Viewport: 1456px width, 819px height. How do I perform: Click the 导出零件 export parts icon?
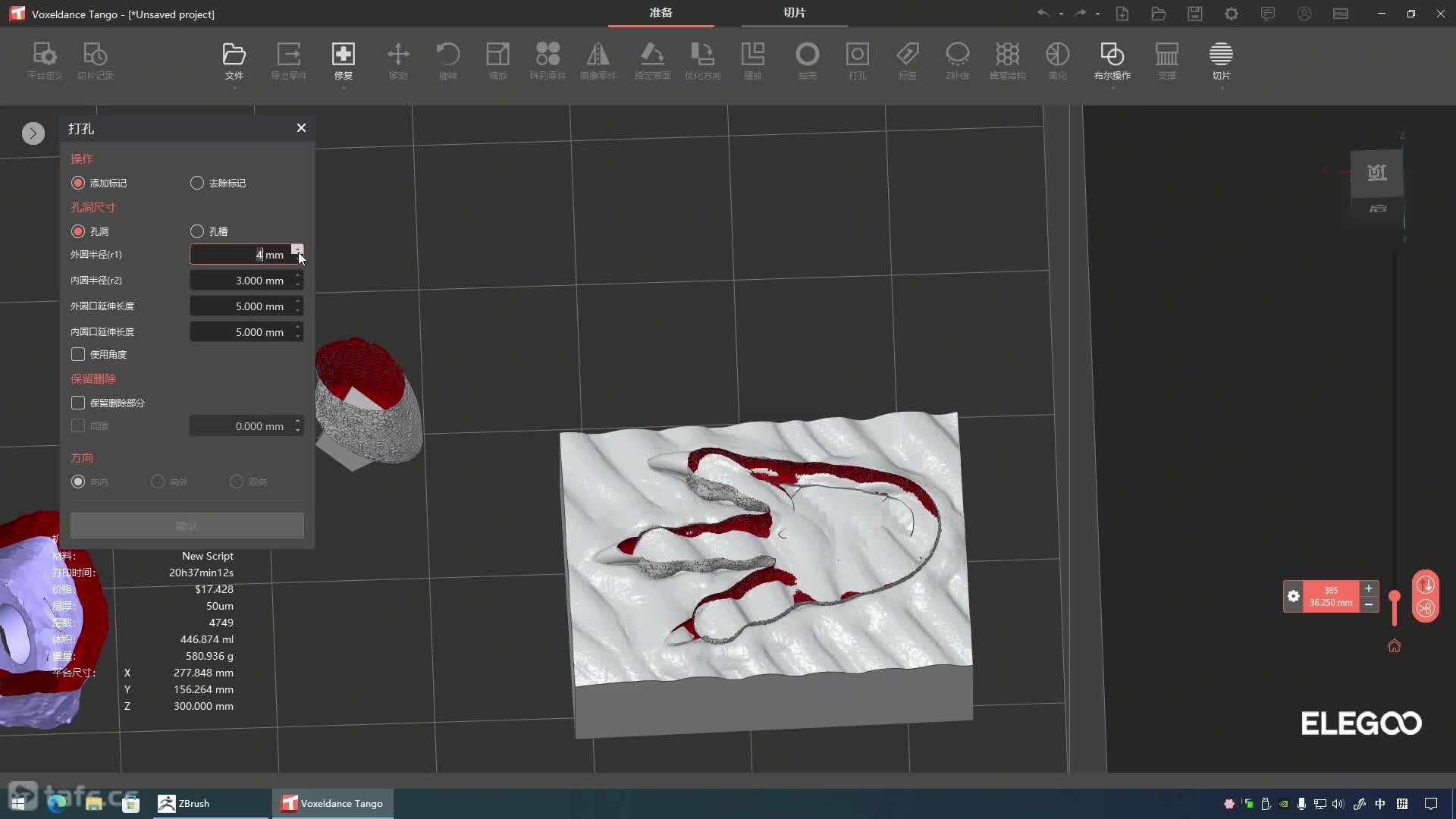point(288,61)
